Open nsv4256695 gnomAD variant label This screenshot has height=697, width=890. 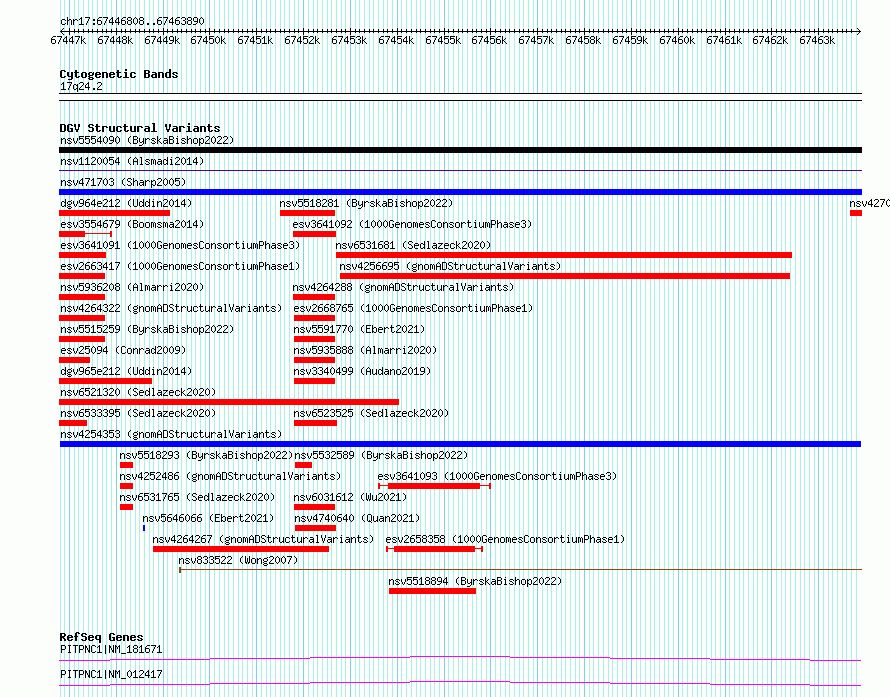[450, 266]
